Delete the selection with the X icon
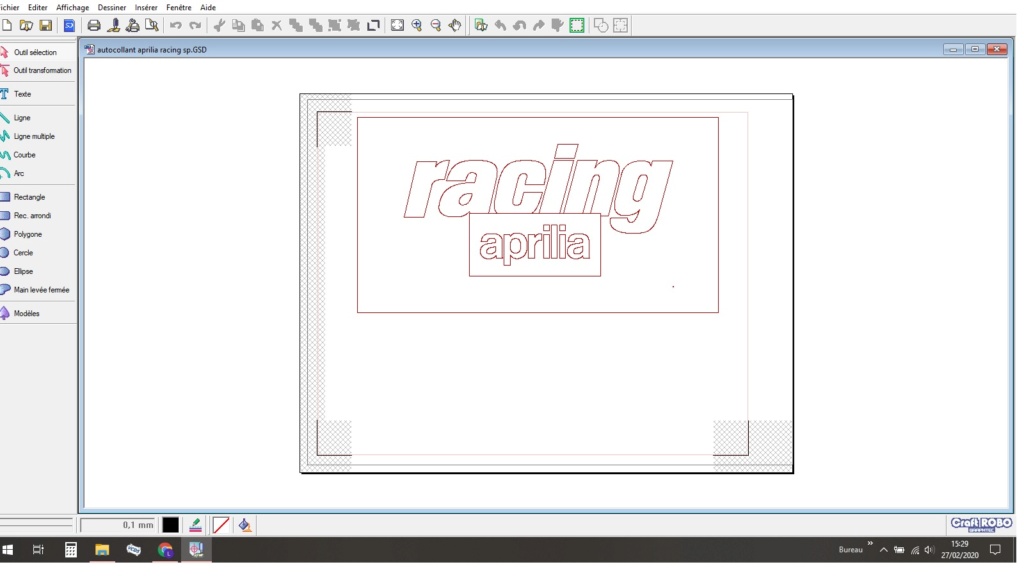 (x=276, y=25)
